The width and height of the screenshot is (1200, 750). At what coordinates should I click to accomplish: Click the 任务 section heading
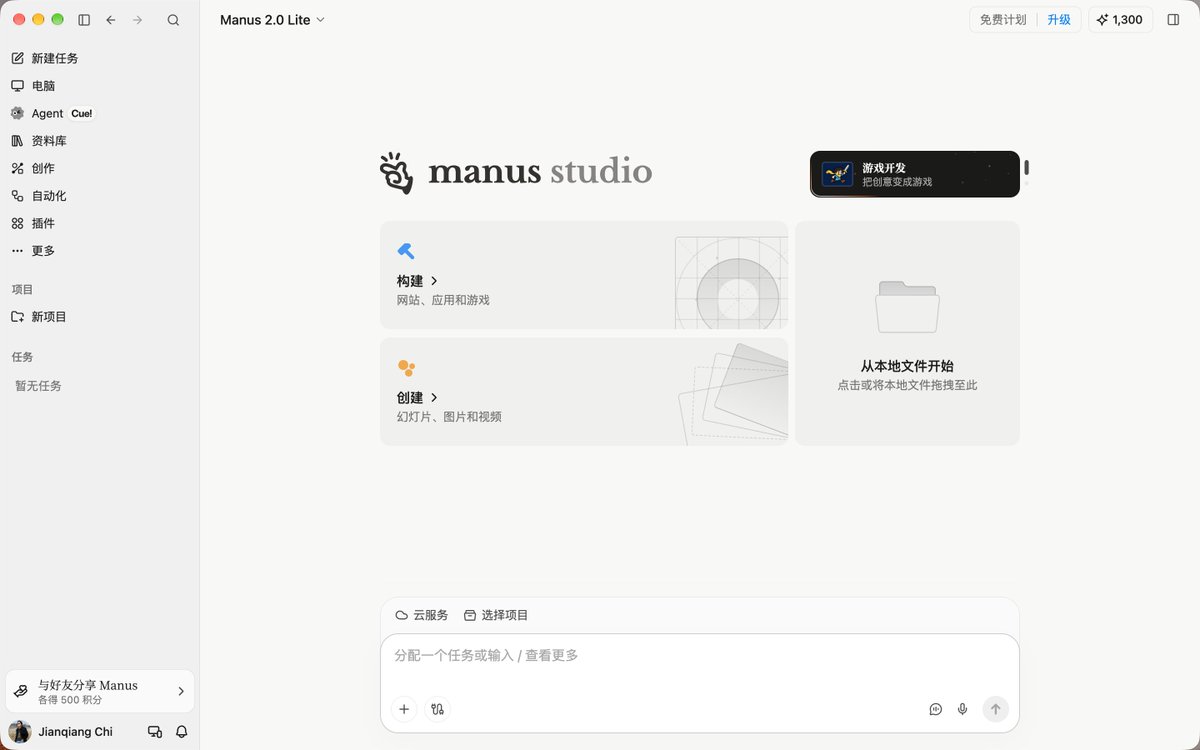coord(22,357)
